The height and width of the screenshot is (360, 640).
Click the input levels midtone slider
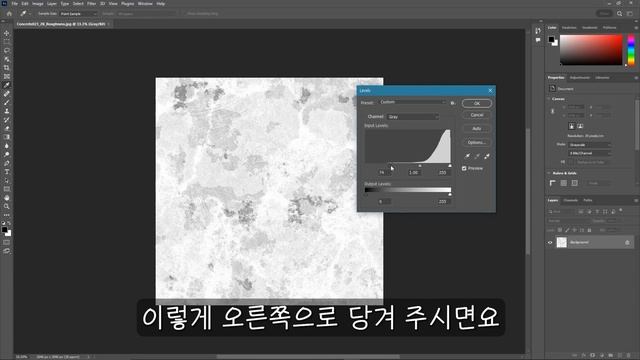[x=420, y=166]
